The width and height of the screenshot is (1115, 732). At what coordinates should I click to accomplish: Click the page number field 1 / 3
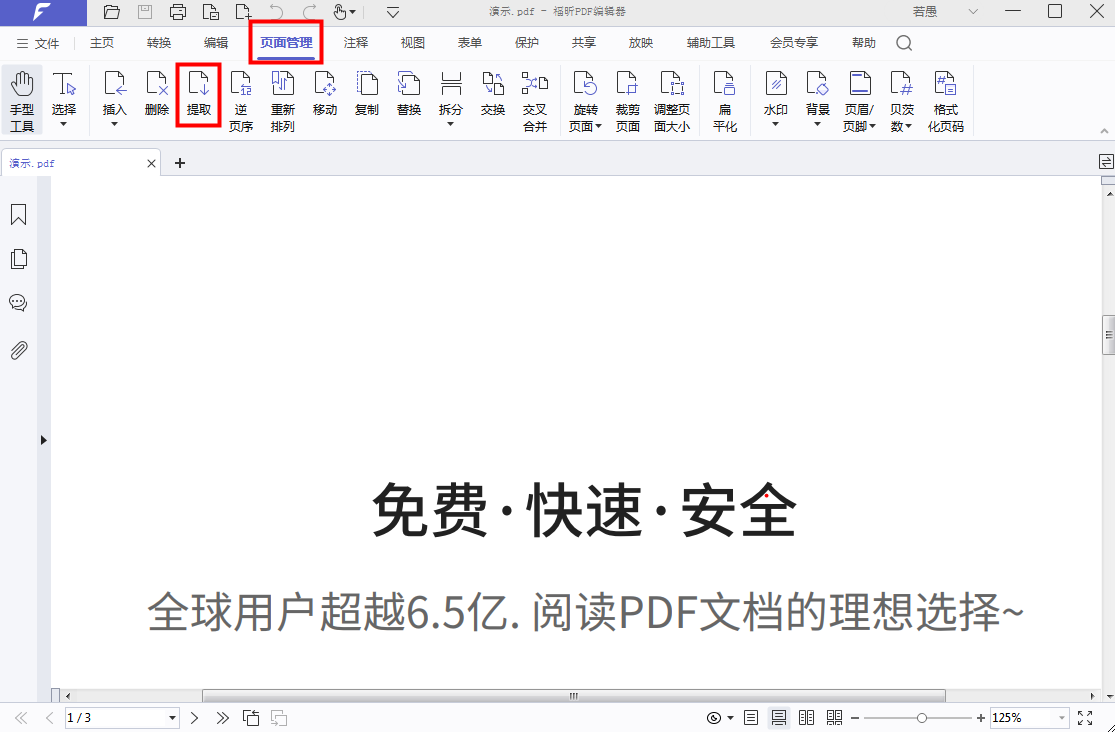click(x=115, y=718)
